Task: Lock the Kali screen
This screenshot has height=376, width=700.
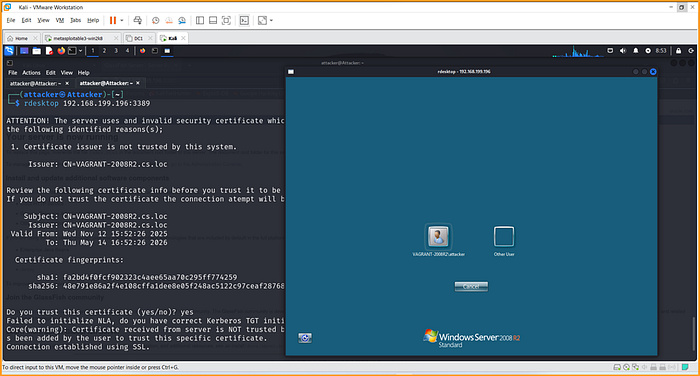Action: [x=679, y=51]
